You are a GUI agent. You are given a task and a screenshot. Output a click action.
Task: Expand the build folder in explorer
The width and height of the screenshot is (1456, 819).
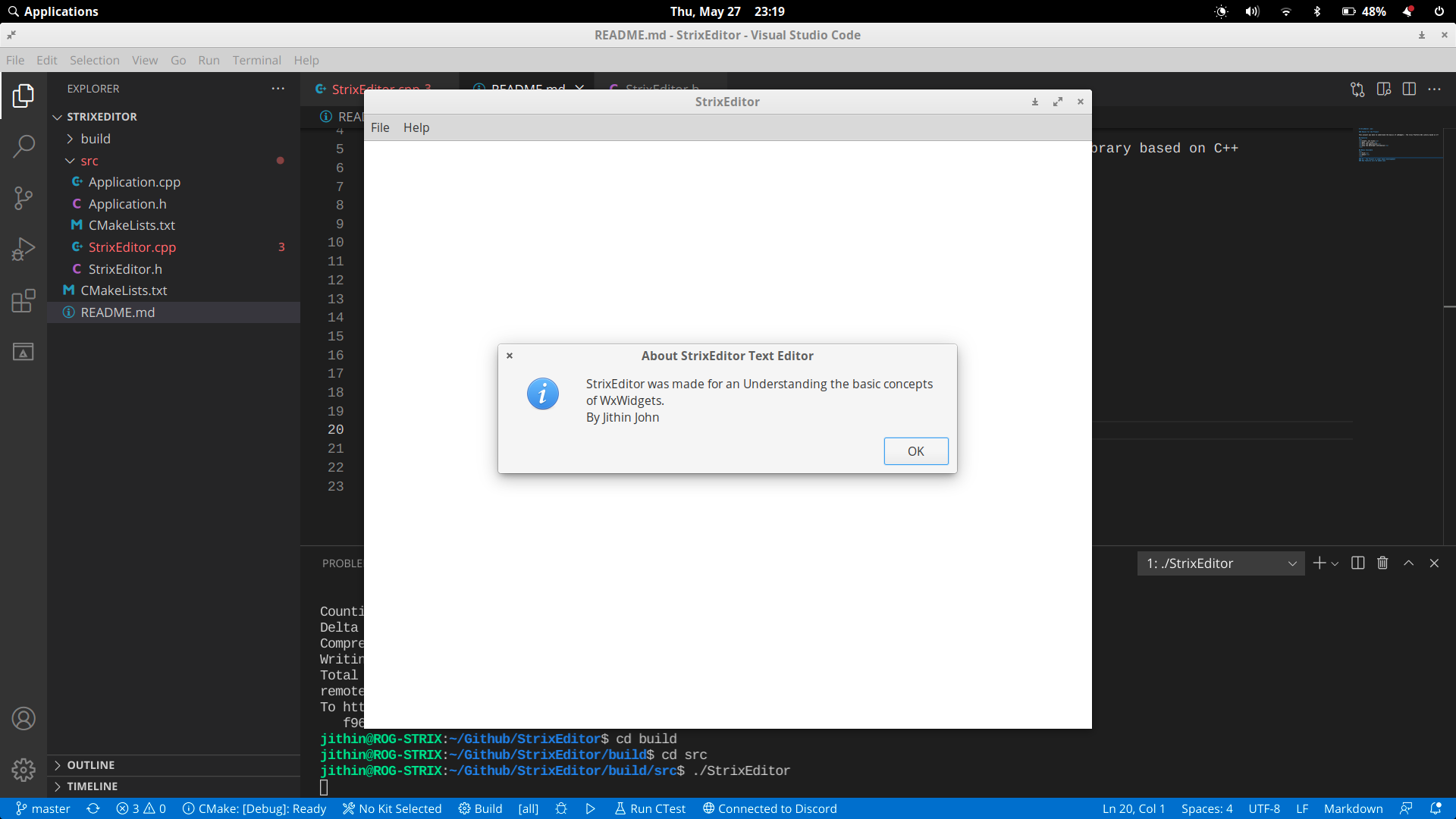(96, 139)
